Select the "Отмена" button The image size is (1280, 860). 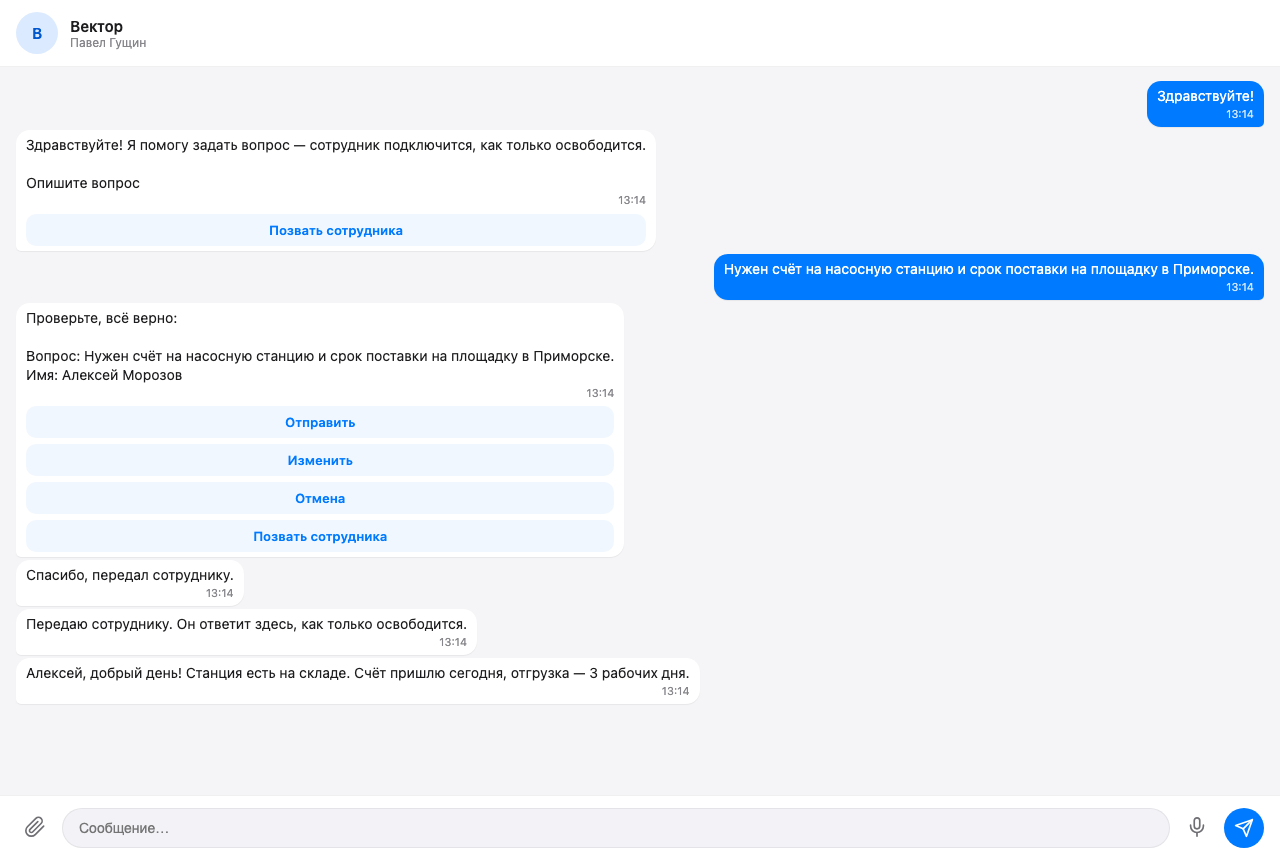[x=320, y=498]
